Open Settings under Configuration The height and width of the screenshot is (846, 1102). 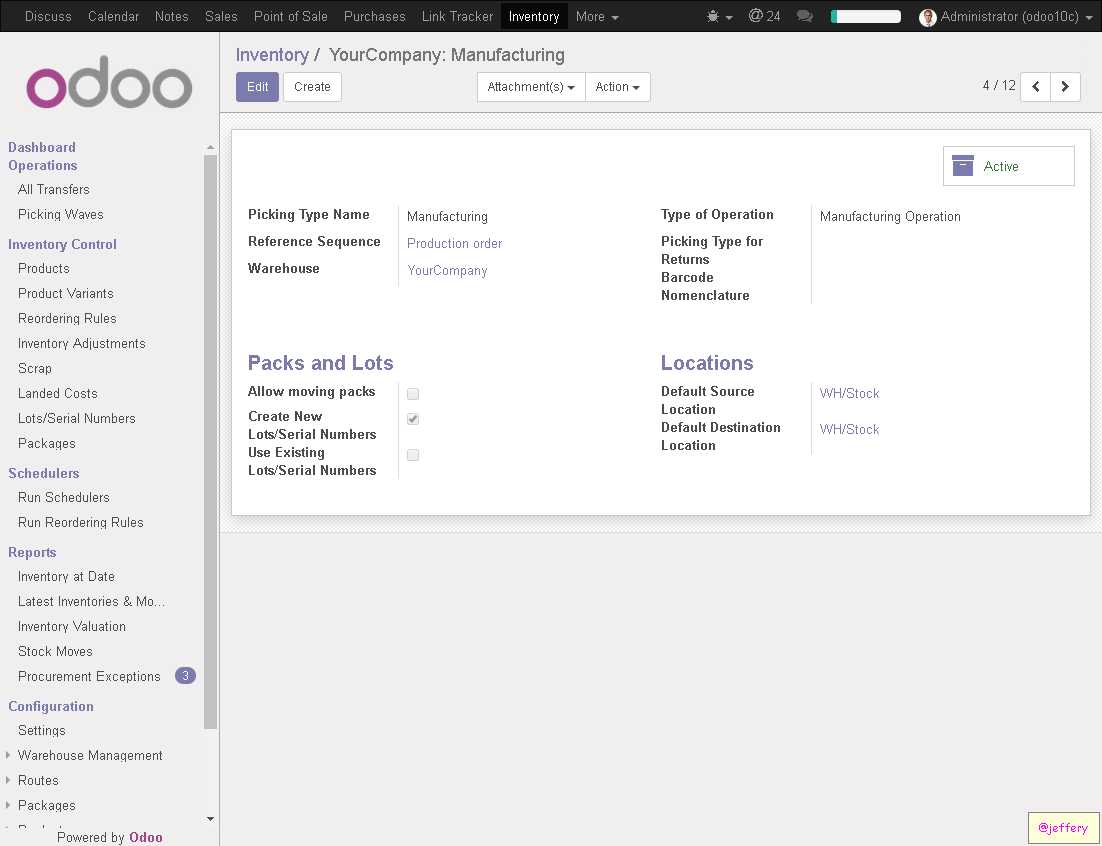tap(41, 730)
